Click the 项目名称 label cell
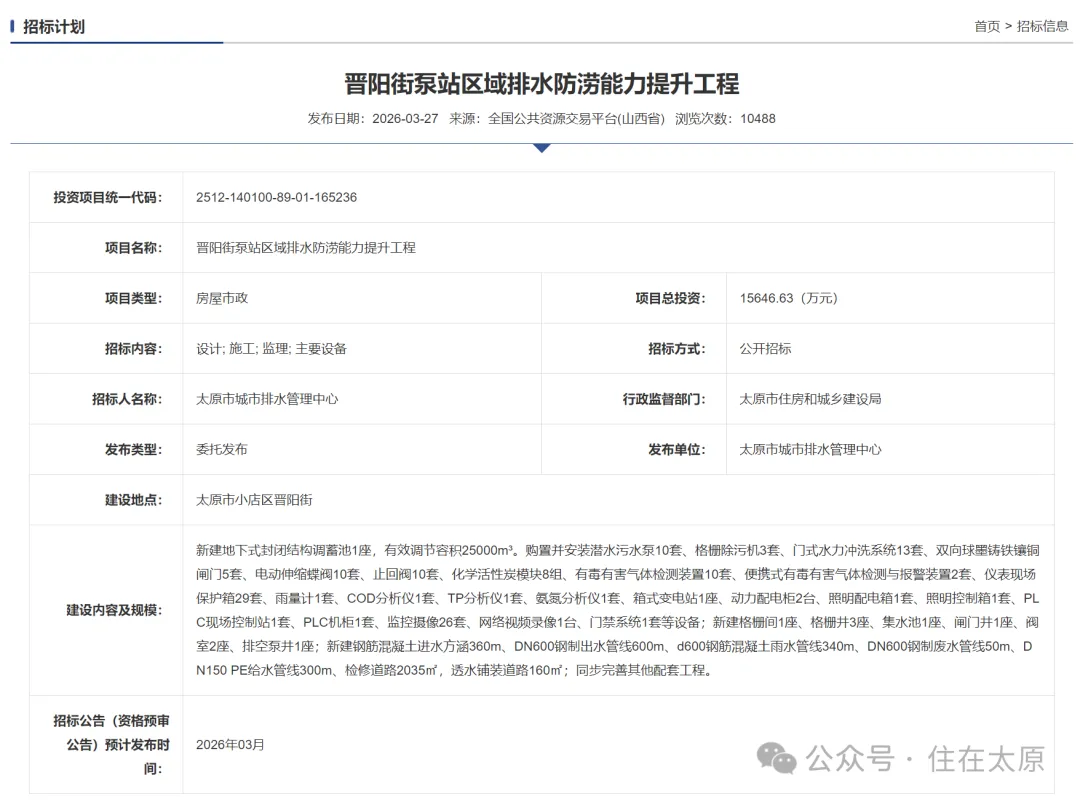Image resolution: width=1080 pixels, height=802 pixels. [106, 247]
